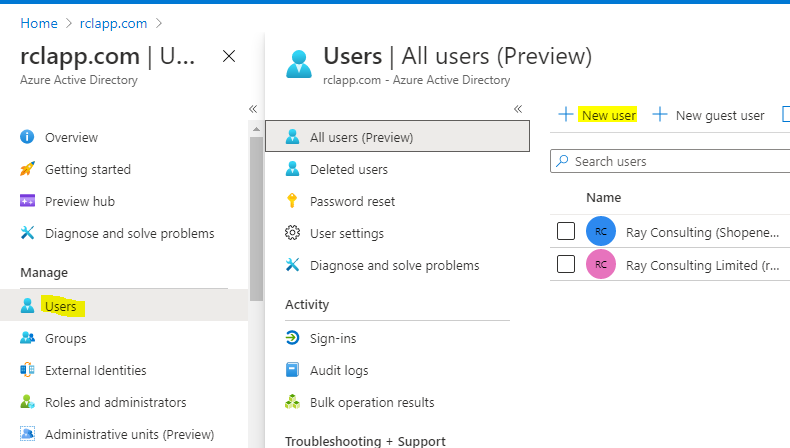Click the pink RC avatar for Ray Consulting Limited
Viewport: 790px width, 448px height.
(x=601, y=264)
